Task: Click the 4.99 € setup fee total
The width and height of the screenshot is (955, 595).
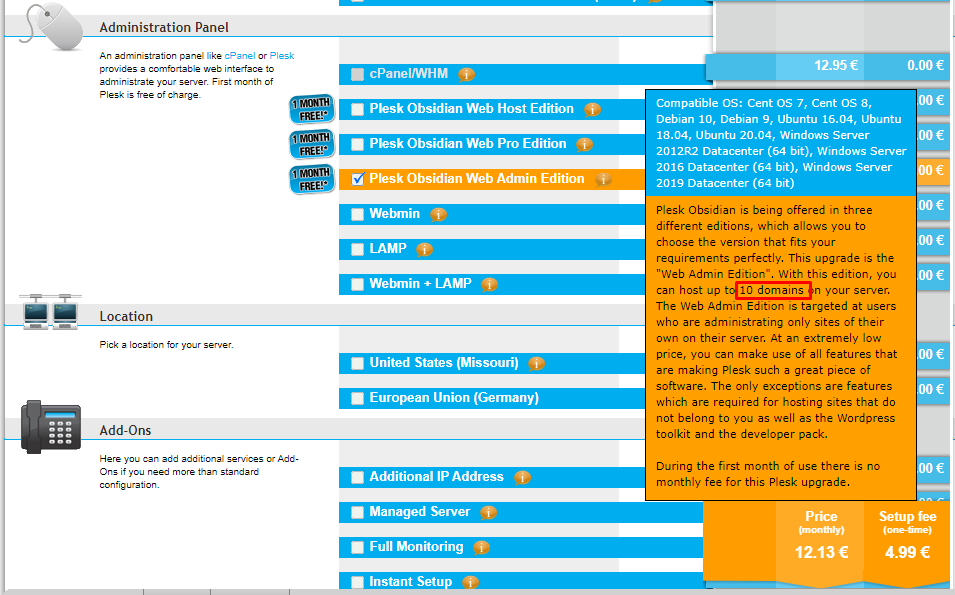Action: (907, 552)
